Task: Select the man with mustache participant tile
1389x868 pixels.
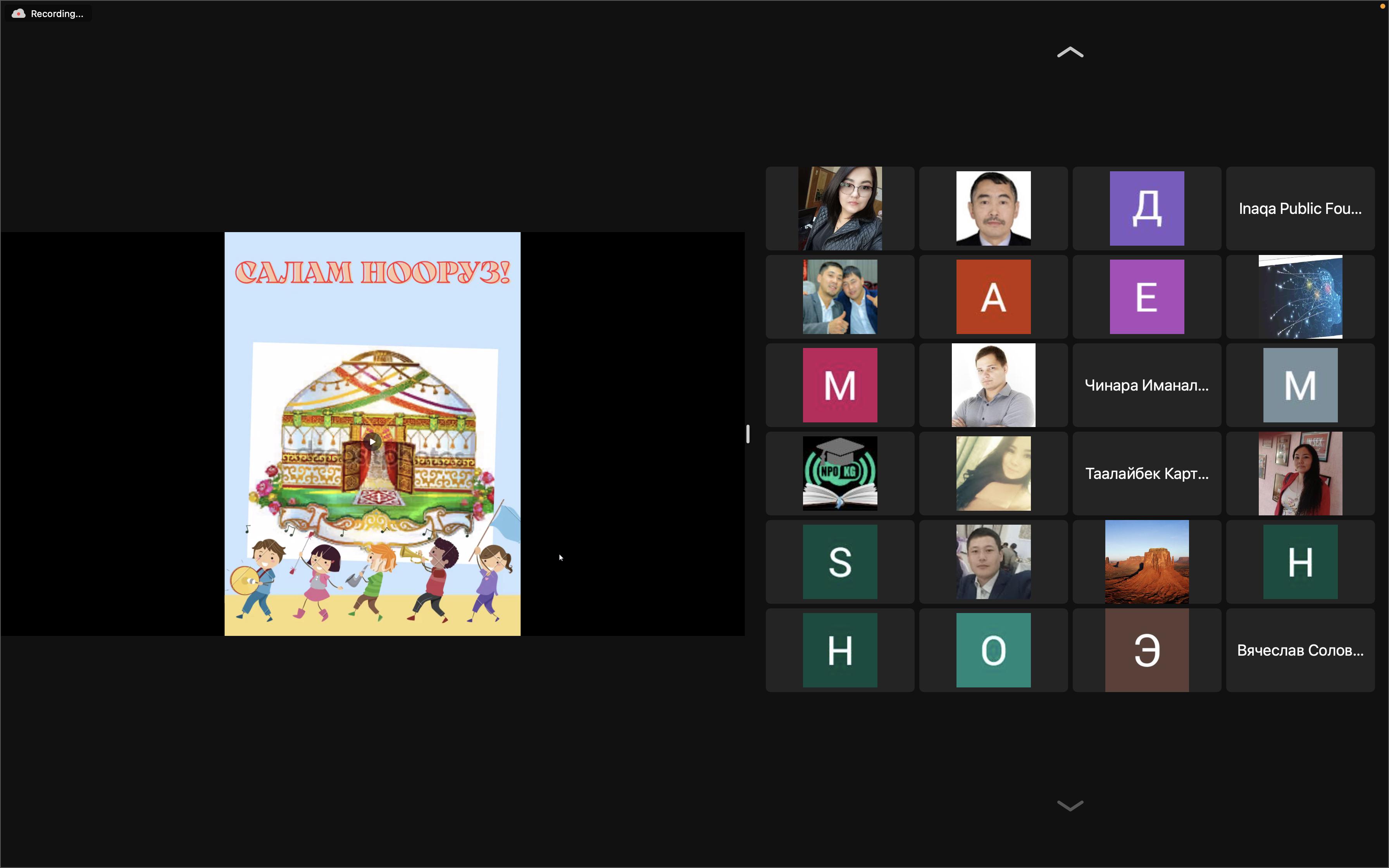Action: pyautogui.click(x=993, y=208)
